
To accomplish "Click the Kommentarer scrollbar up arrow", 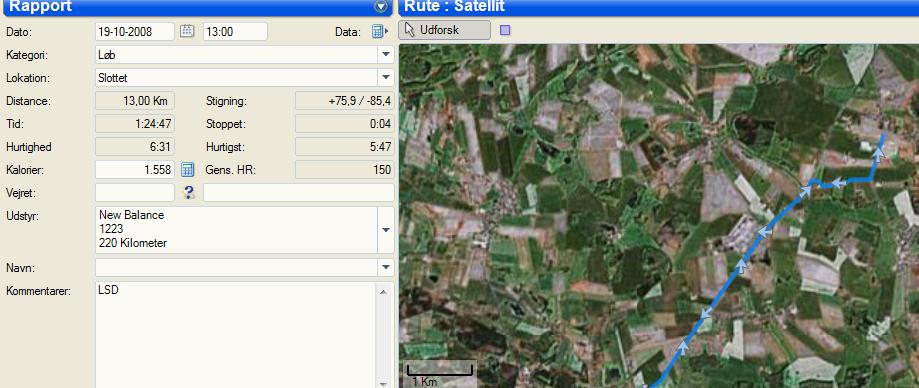I will [x=383, y=291].
